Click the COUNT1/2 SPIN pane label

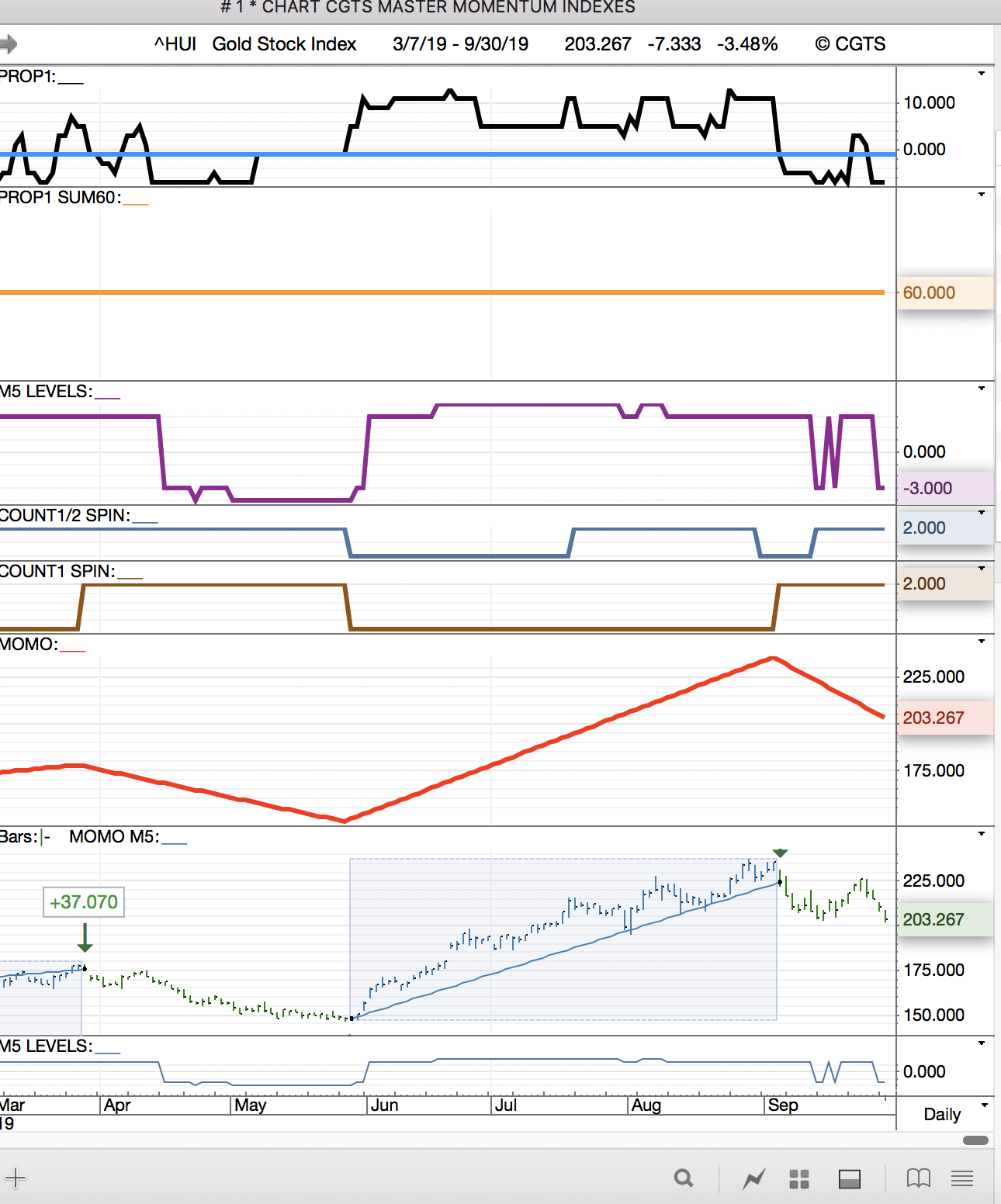point(65,516)
